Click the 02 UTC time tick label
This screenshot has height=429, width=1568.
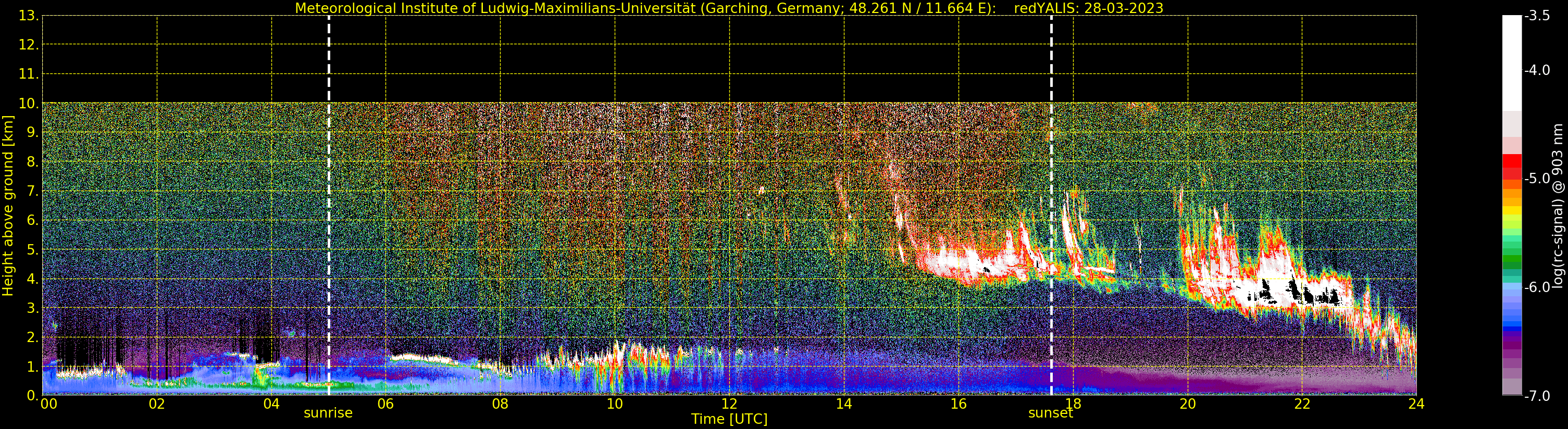click(x=157, y=404)
